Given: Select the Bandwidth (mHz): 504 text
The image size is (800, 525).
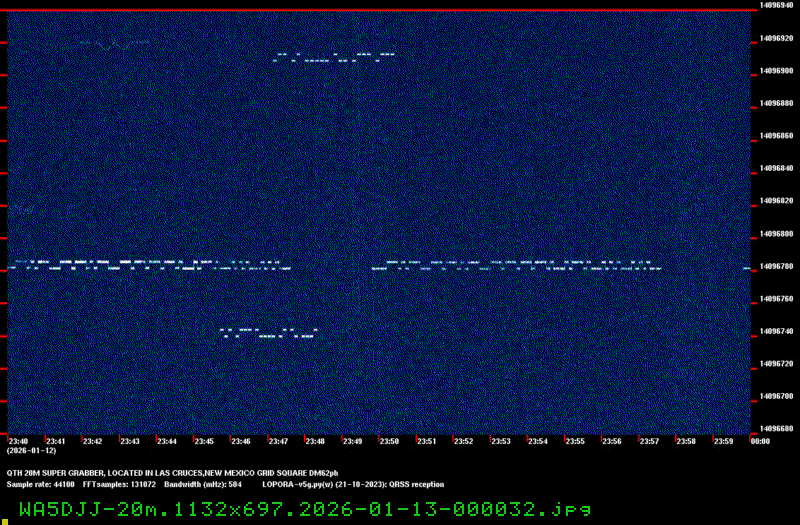Looking at the screenshot, I should (x=203, y=485).
